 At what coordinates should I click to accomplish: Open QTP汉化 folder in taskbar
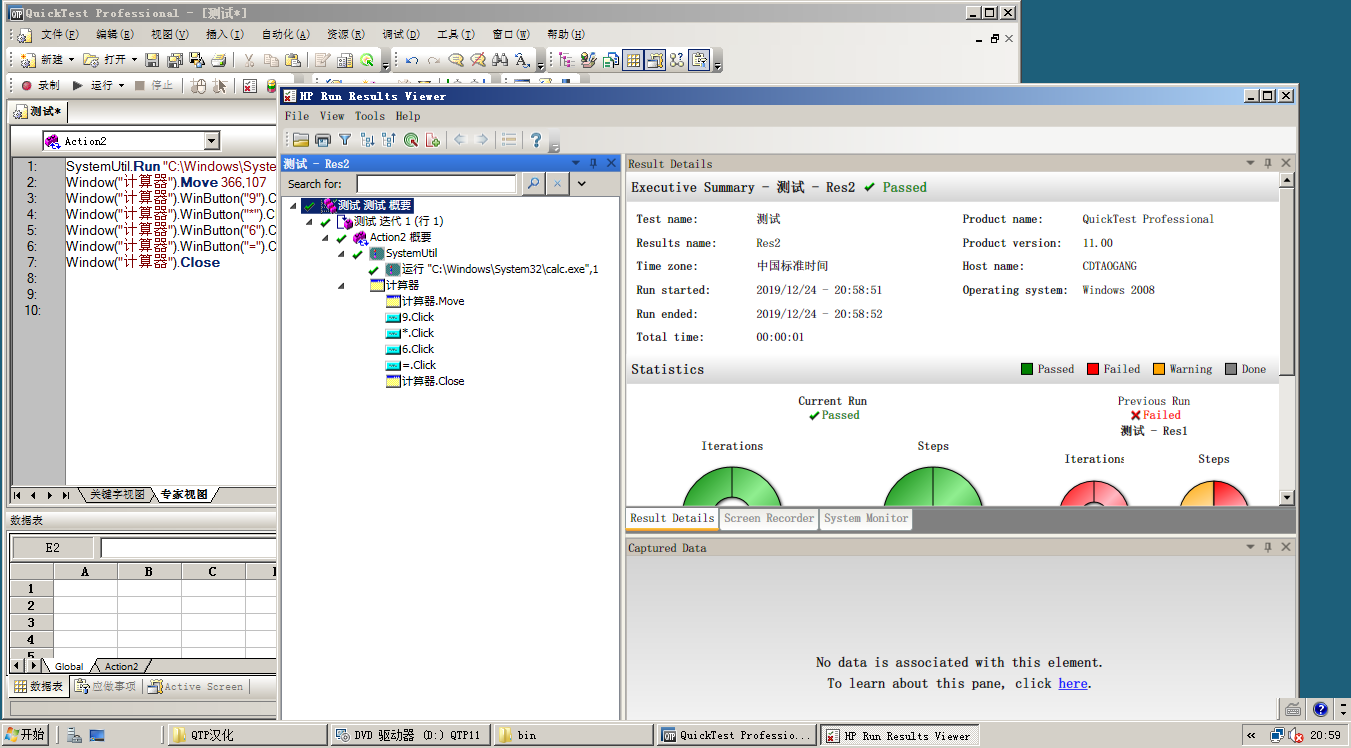[246, 735]
